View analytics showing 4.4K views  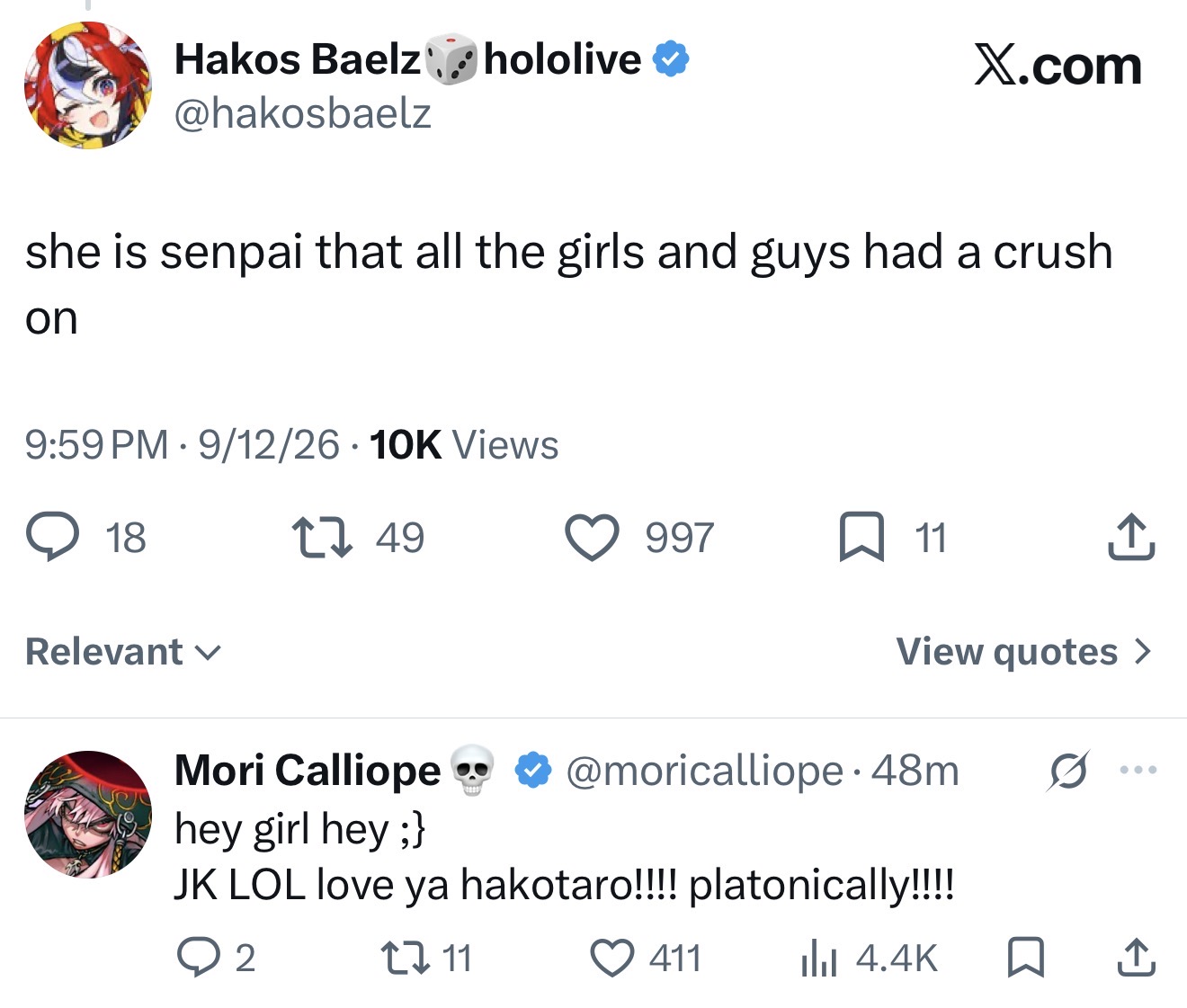tap(869, 958)
